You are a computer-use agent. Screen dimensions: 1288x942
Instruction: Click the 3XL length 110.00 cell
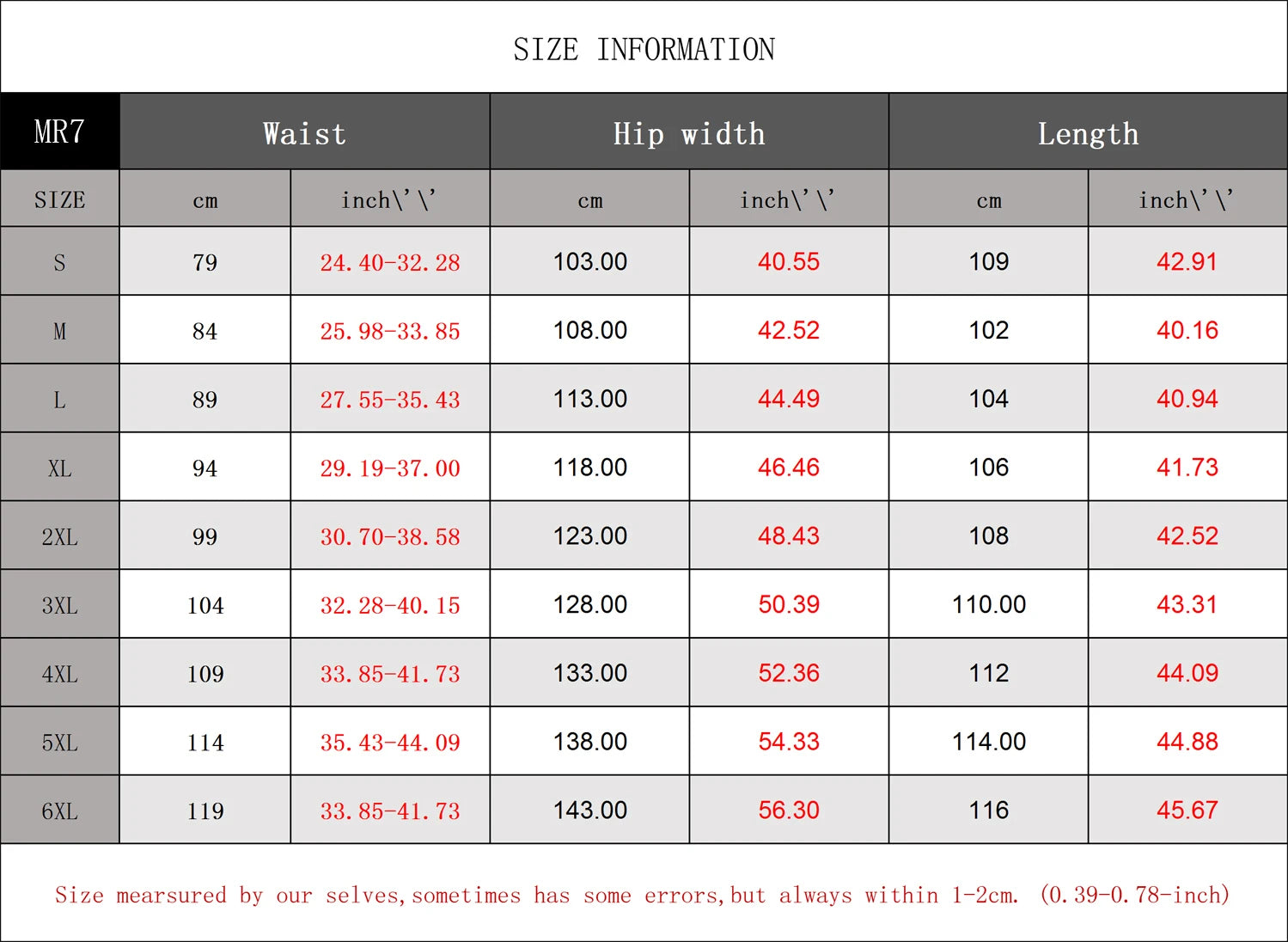988,604
